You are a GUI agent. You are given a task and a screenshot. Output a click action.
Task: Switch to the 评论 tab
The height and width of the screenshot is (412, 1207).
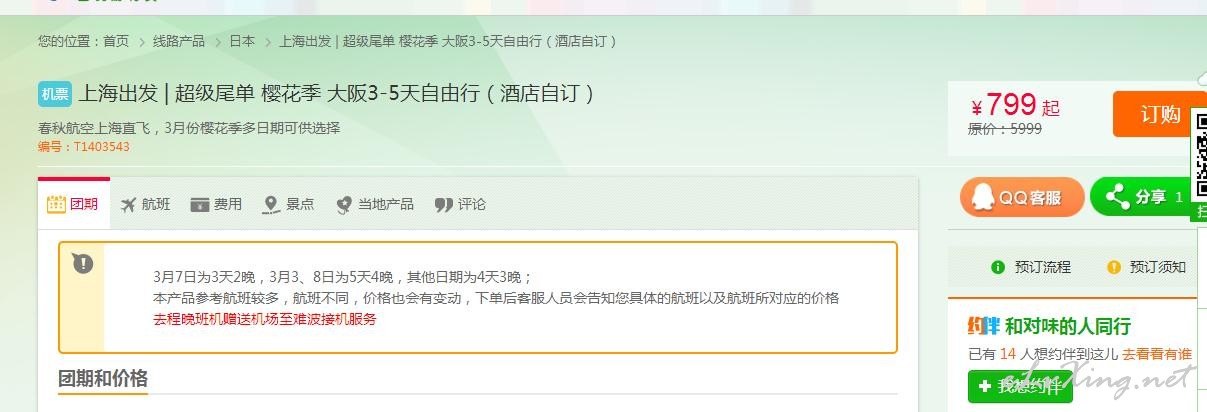coord(461,204)
